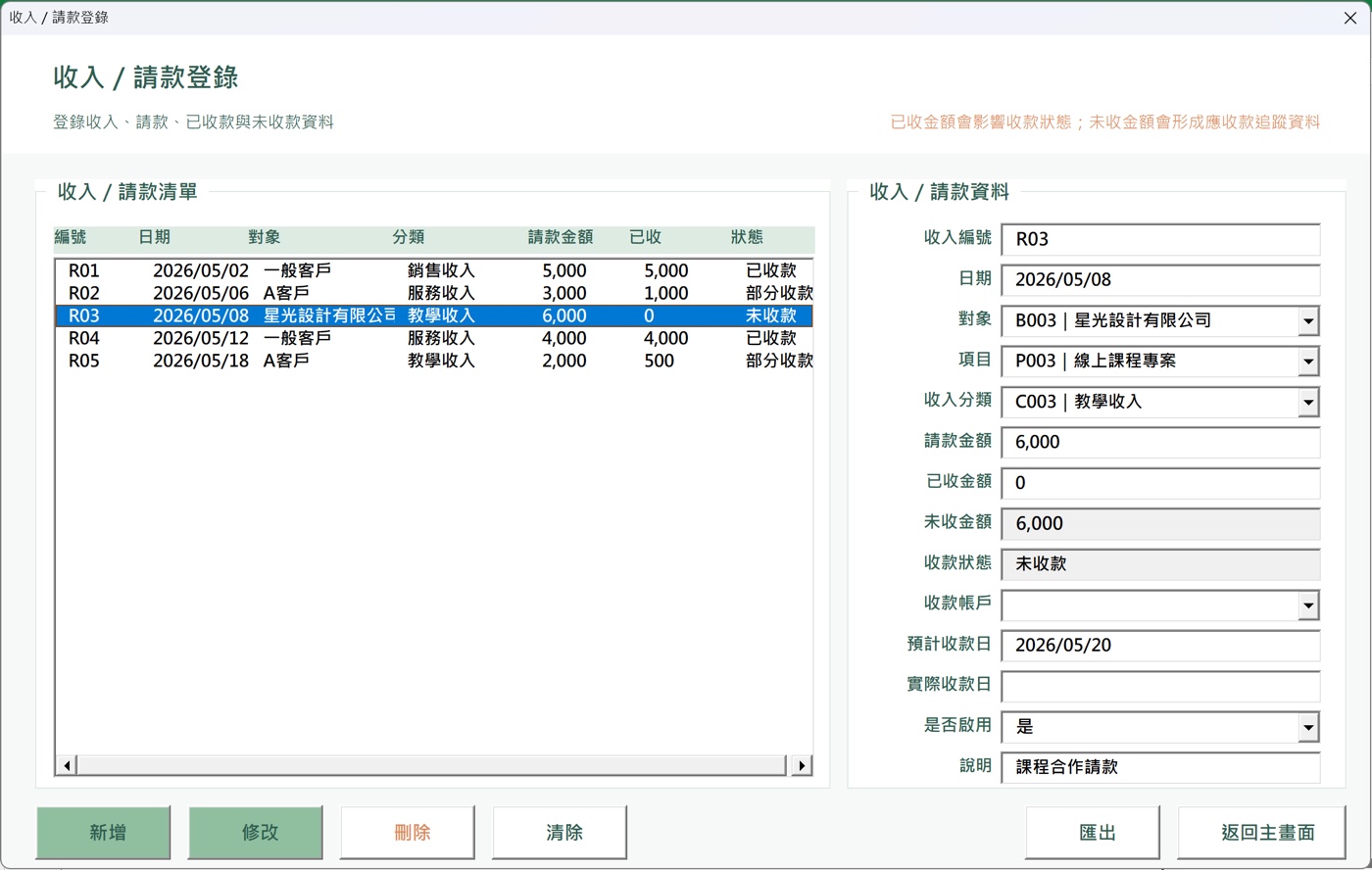Open the 收入分類 dropdown arrow

(1307, 402)
